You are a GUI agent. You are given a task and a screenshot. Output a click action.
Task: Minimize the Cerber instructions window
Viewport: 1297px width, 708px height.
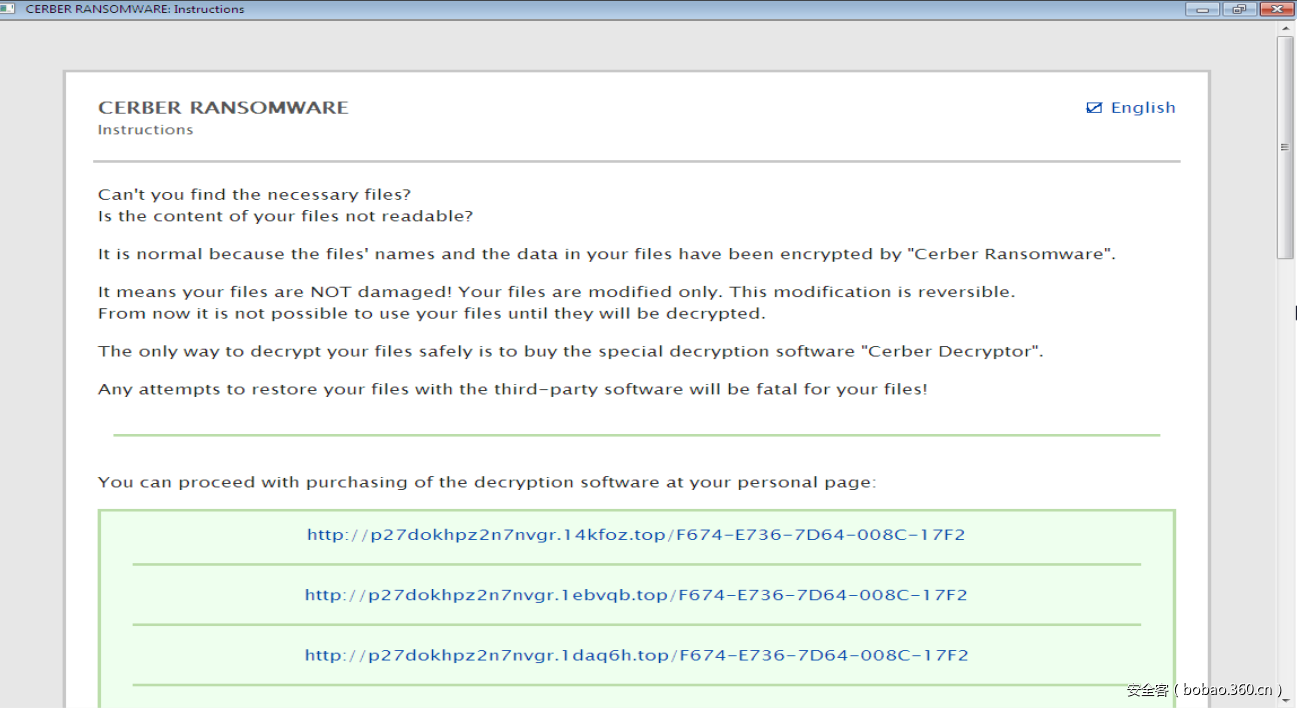(1201, 9)
